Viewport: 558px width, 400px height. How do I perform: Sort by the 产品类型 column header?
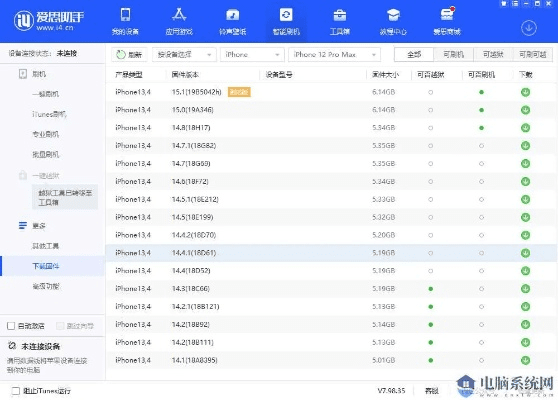(x=129, y=74)
